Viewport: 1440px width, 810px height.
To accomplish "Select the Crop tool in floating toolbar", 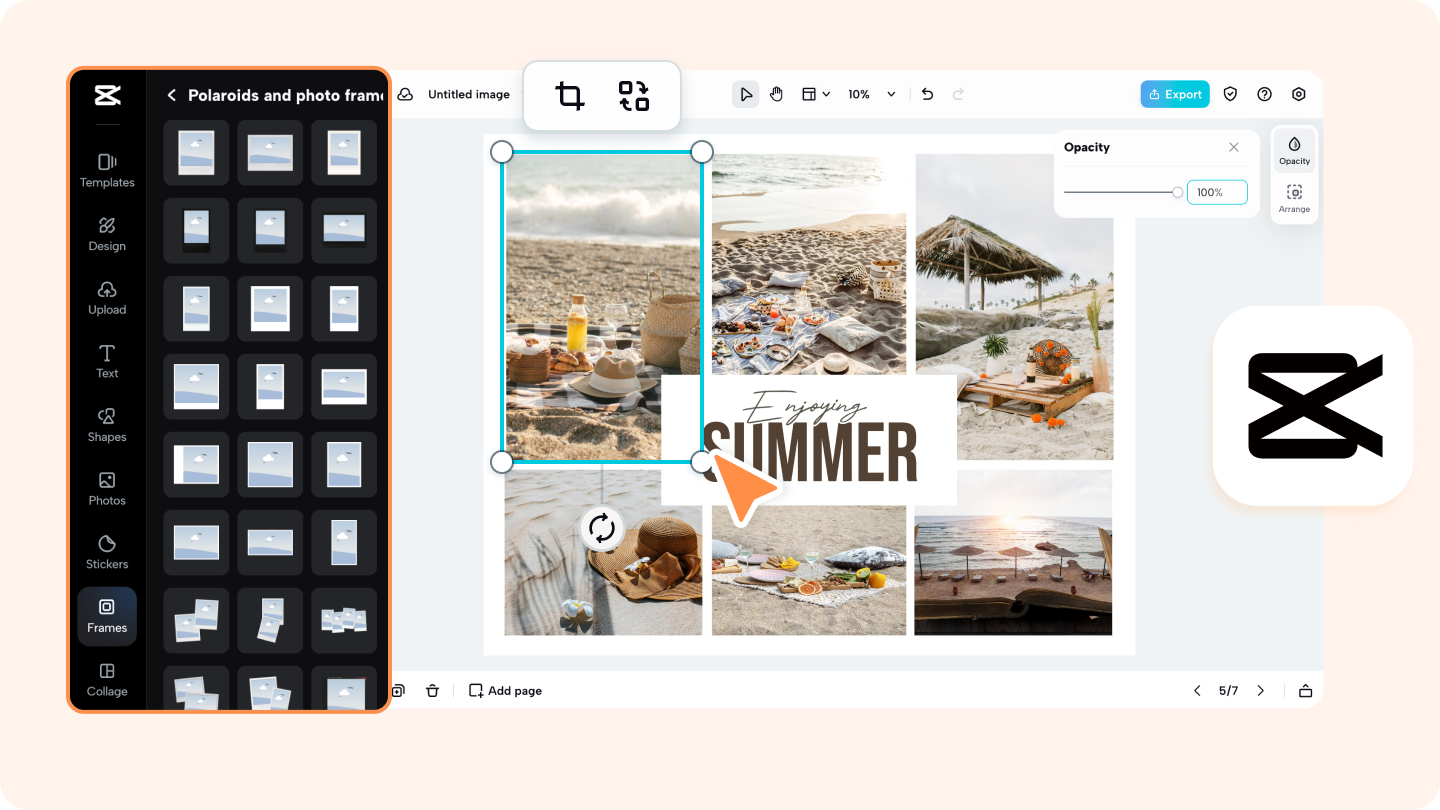I will click(570, 96).
